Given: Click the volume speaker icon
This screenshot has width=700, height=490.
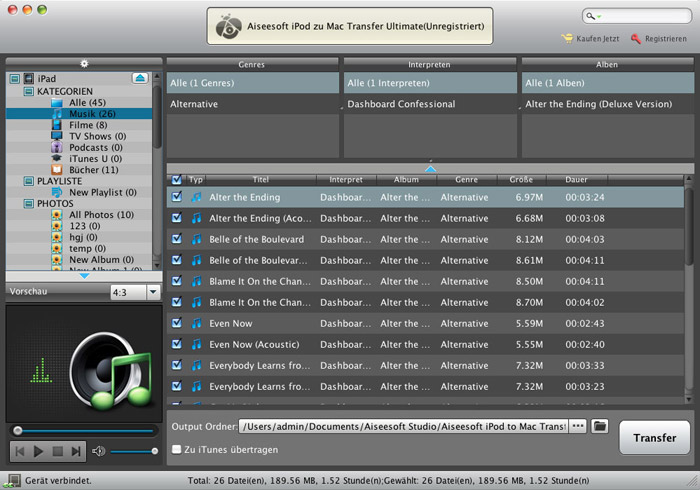Looking at the screenshot, I should click(x=98, y=451).
